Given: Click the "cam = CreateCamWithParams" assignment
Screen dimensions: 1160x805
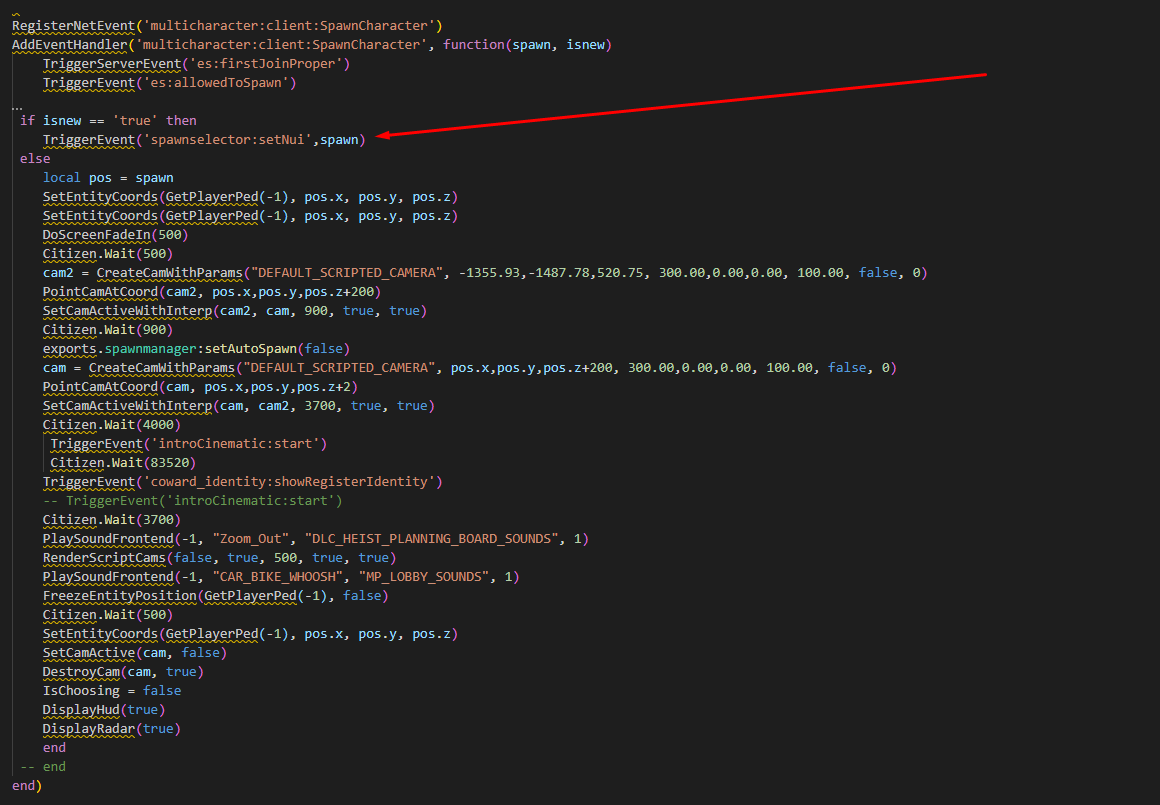Looking at the screenshot, I should (139, 368).
